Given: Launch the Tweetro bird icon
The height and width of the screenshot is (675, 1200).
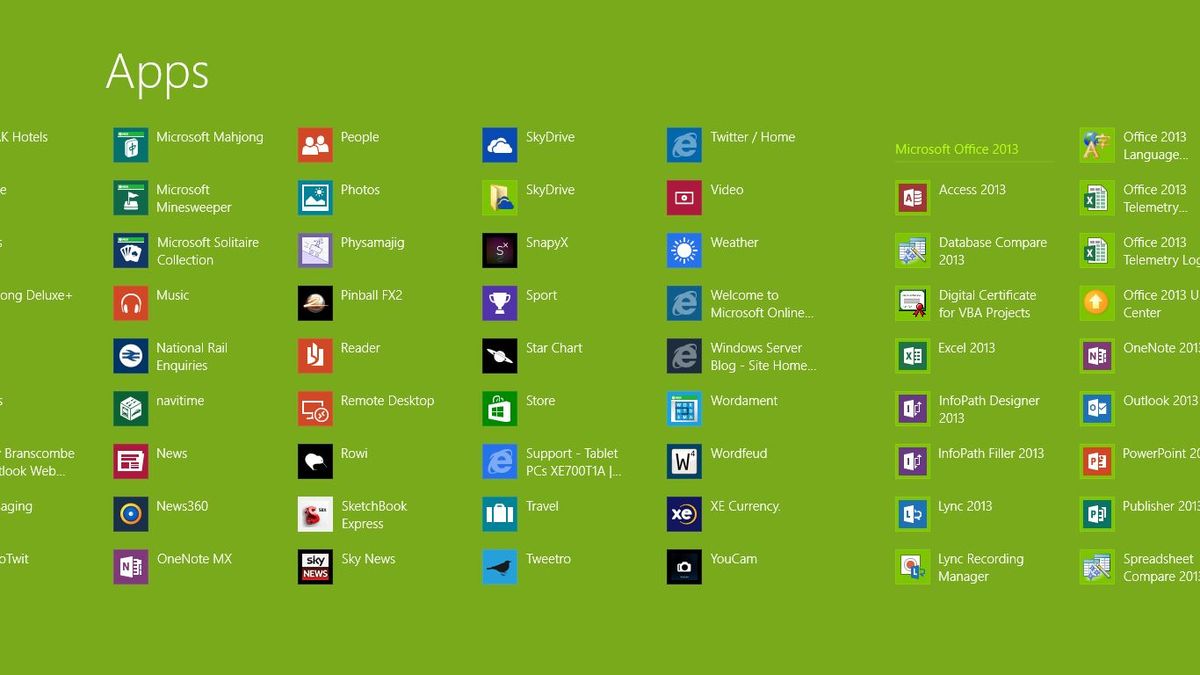Looking at the screenshot, I should (x=500, y=567).
